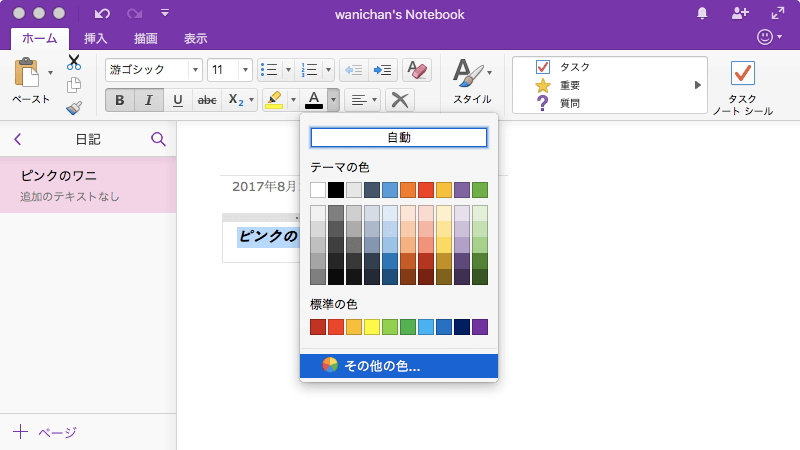Clear formatting with eraser icon
Screen dimensions: 800x450
click(417, 70)
